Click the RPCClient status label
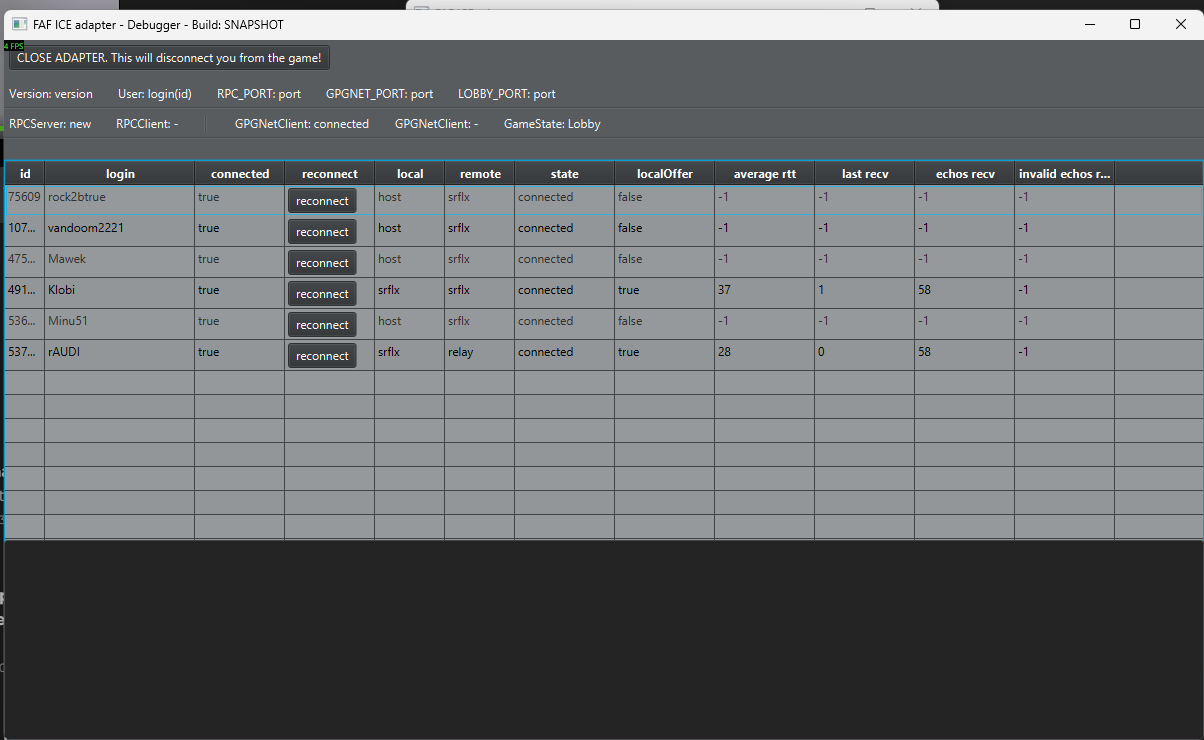The image size is (1204, 740). click(x=147, y=124)
